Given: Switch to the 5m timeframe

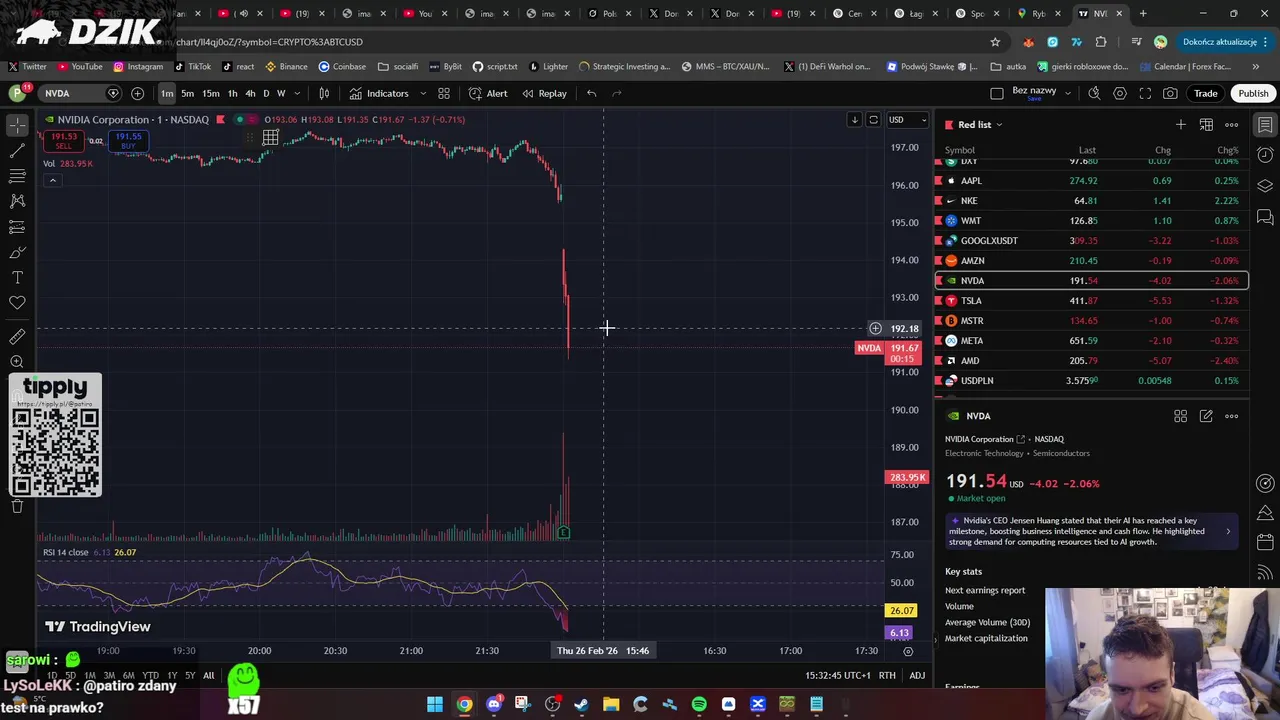Looking at the screenshot, I should [x=187, y=93].
